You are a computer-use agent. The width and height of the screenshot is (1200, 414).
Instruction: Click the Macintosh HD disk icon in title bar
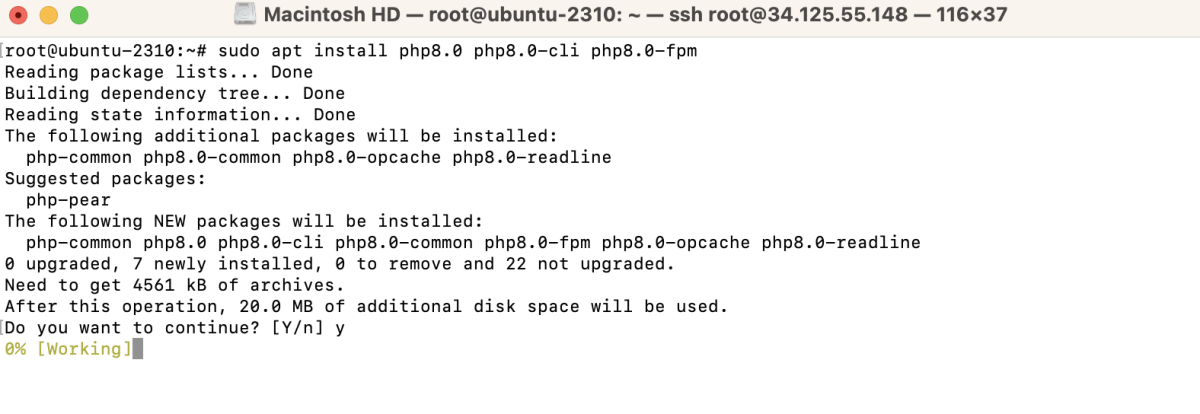click(x=246, y=16)
